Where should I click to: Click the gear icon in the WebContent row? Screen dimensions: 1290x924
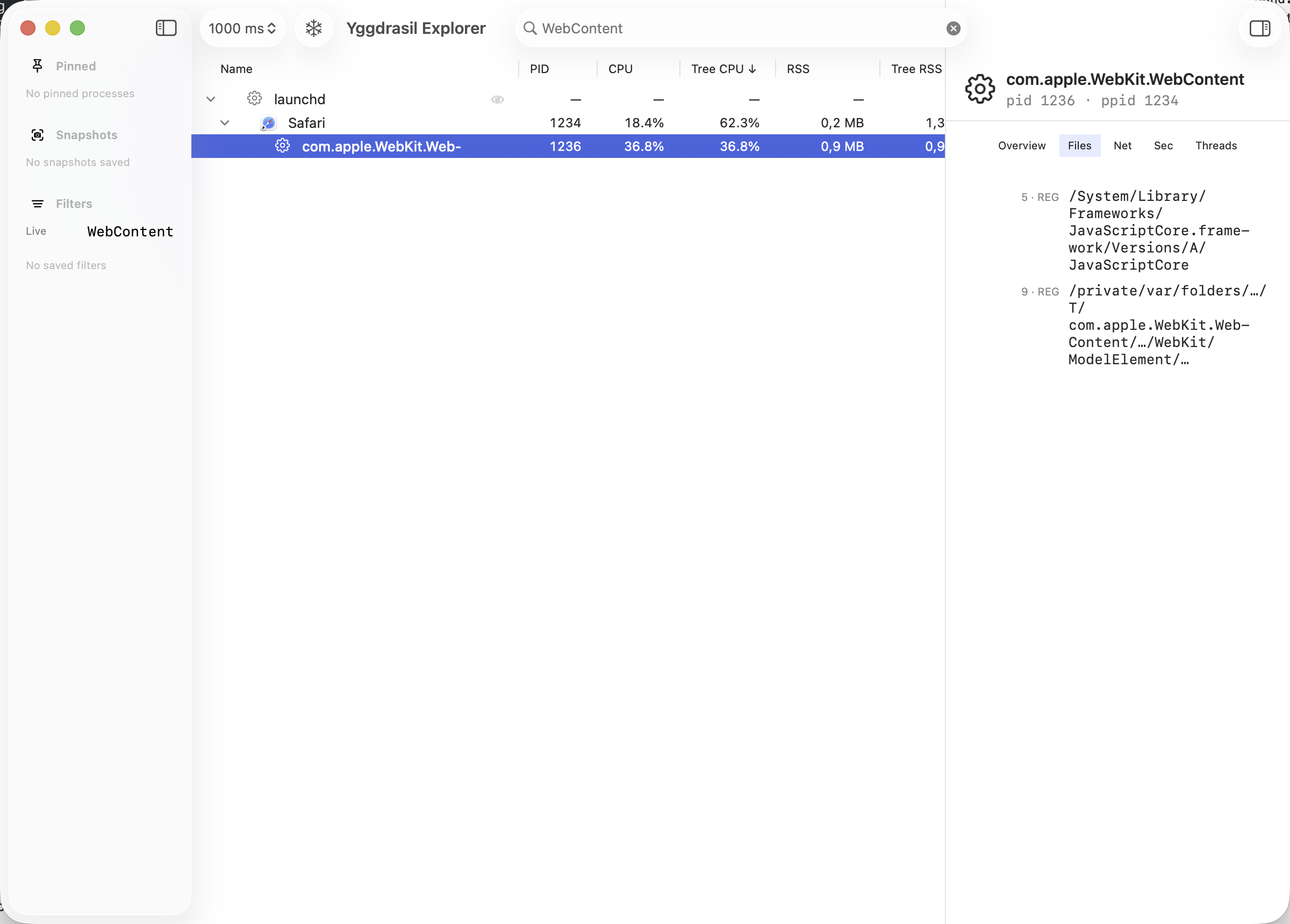pos(282,146)
